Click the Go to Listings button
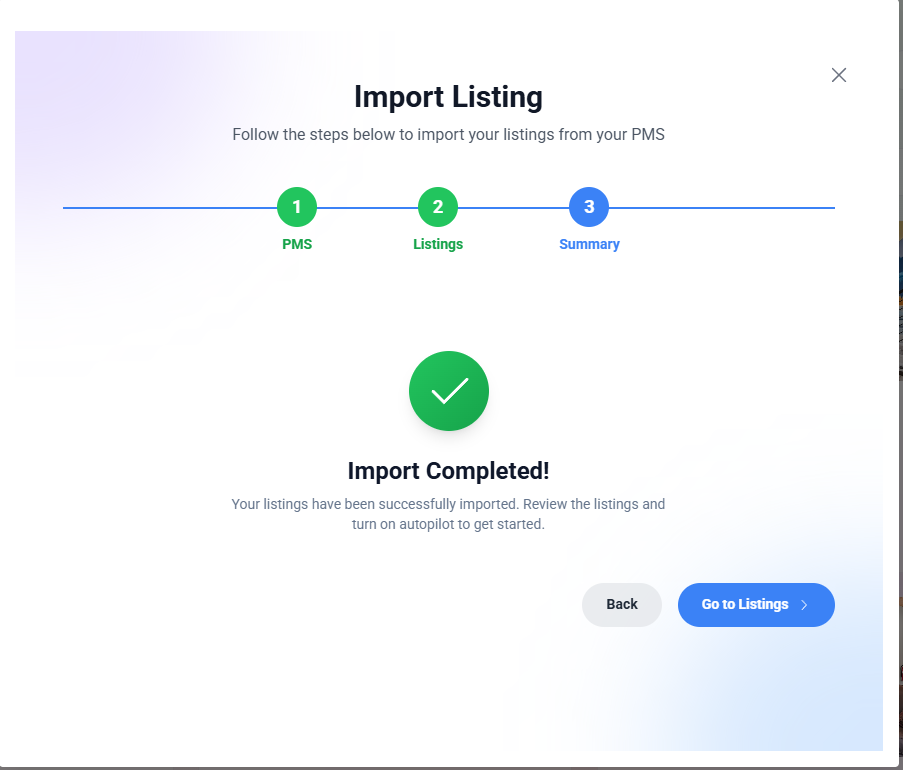 click(x=751, y=605)
